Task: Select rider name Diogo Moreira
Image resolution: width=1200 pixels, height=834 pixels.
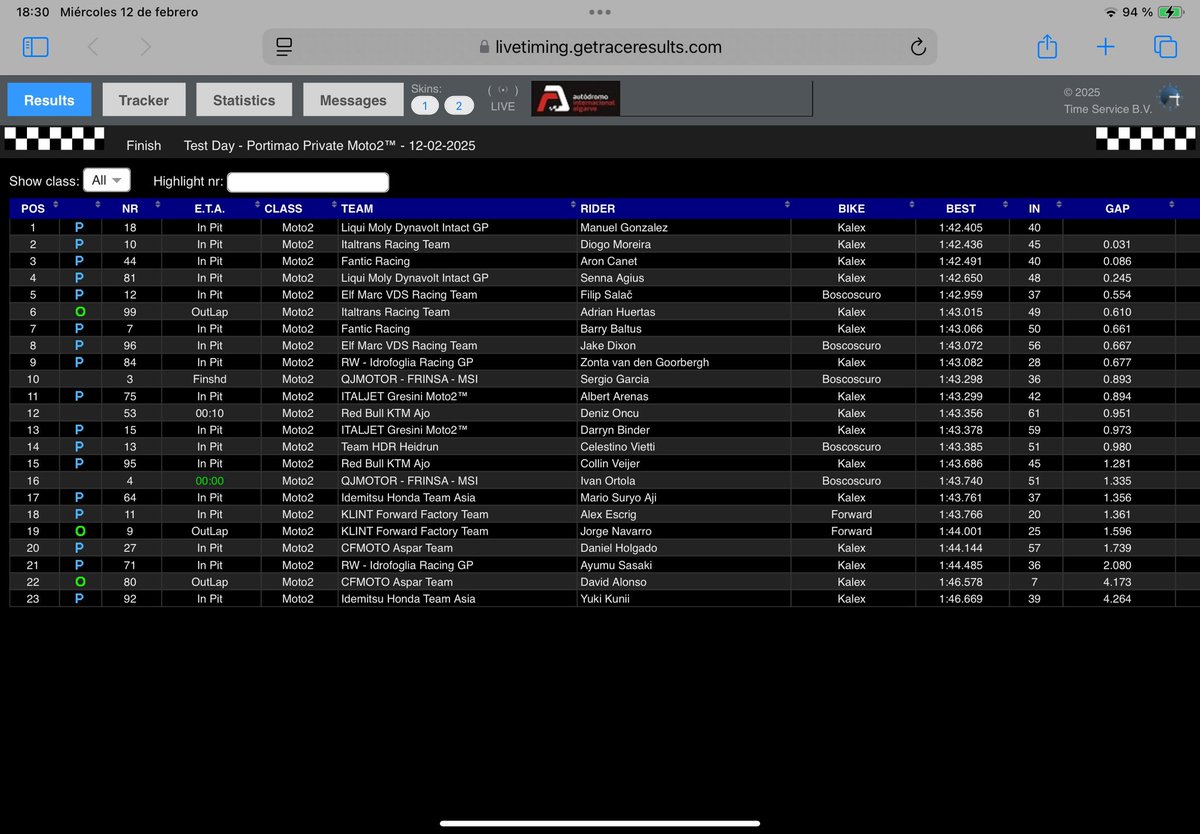Action: pos(615,244)
